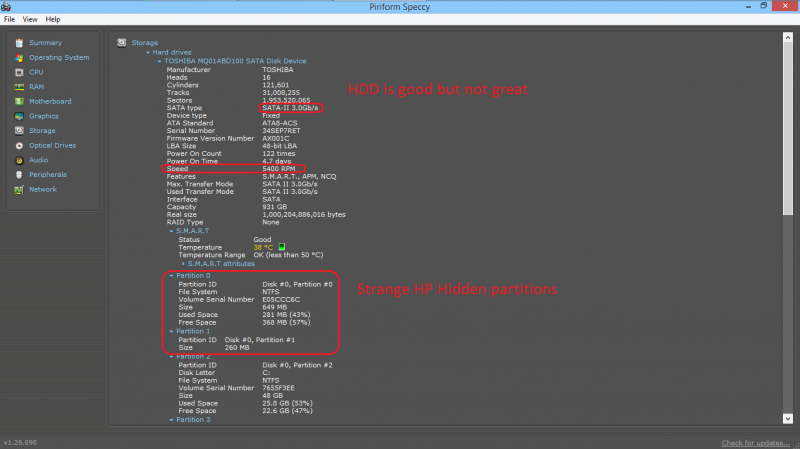Image resolution: width=800 pixels, height=449 pixels.
Task: Click the Network icon in the sidebar
Action: [x=19, y=190]
